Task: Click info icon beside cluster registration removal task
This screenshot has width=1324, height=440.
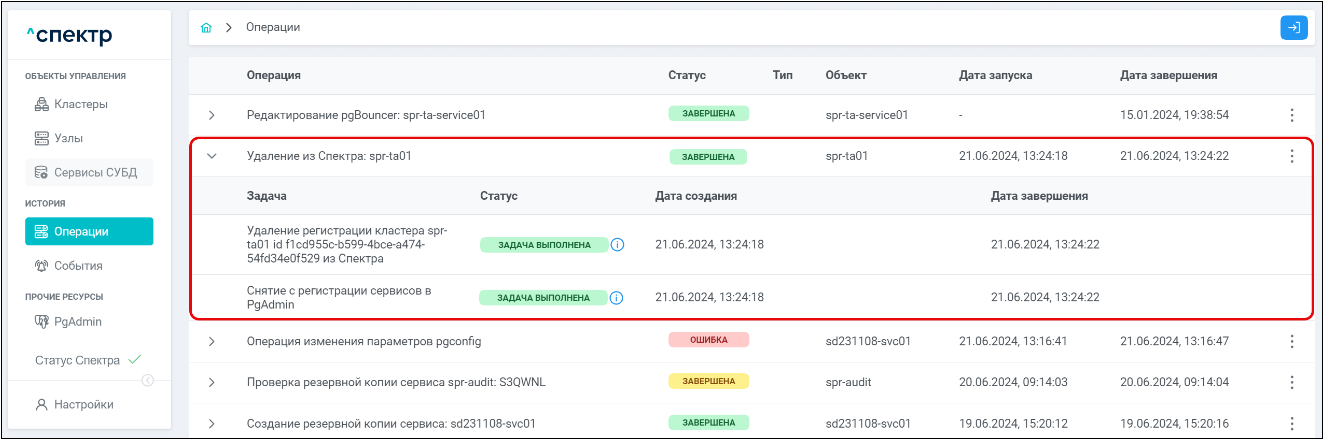Action: 617,245
